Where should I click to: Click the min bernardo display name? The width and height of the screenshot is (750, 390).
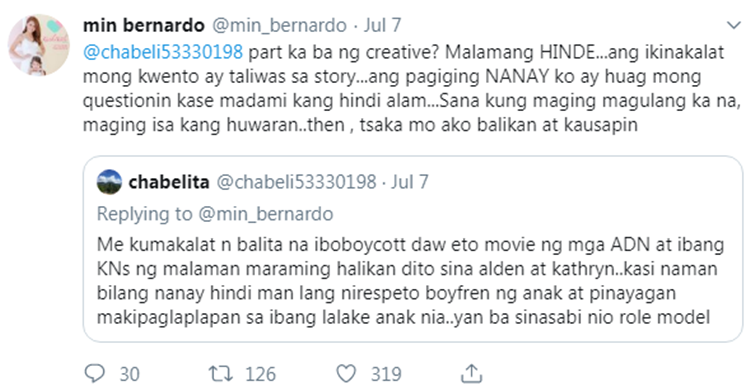tap(143, 25)
